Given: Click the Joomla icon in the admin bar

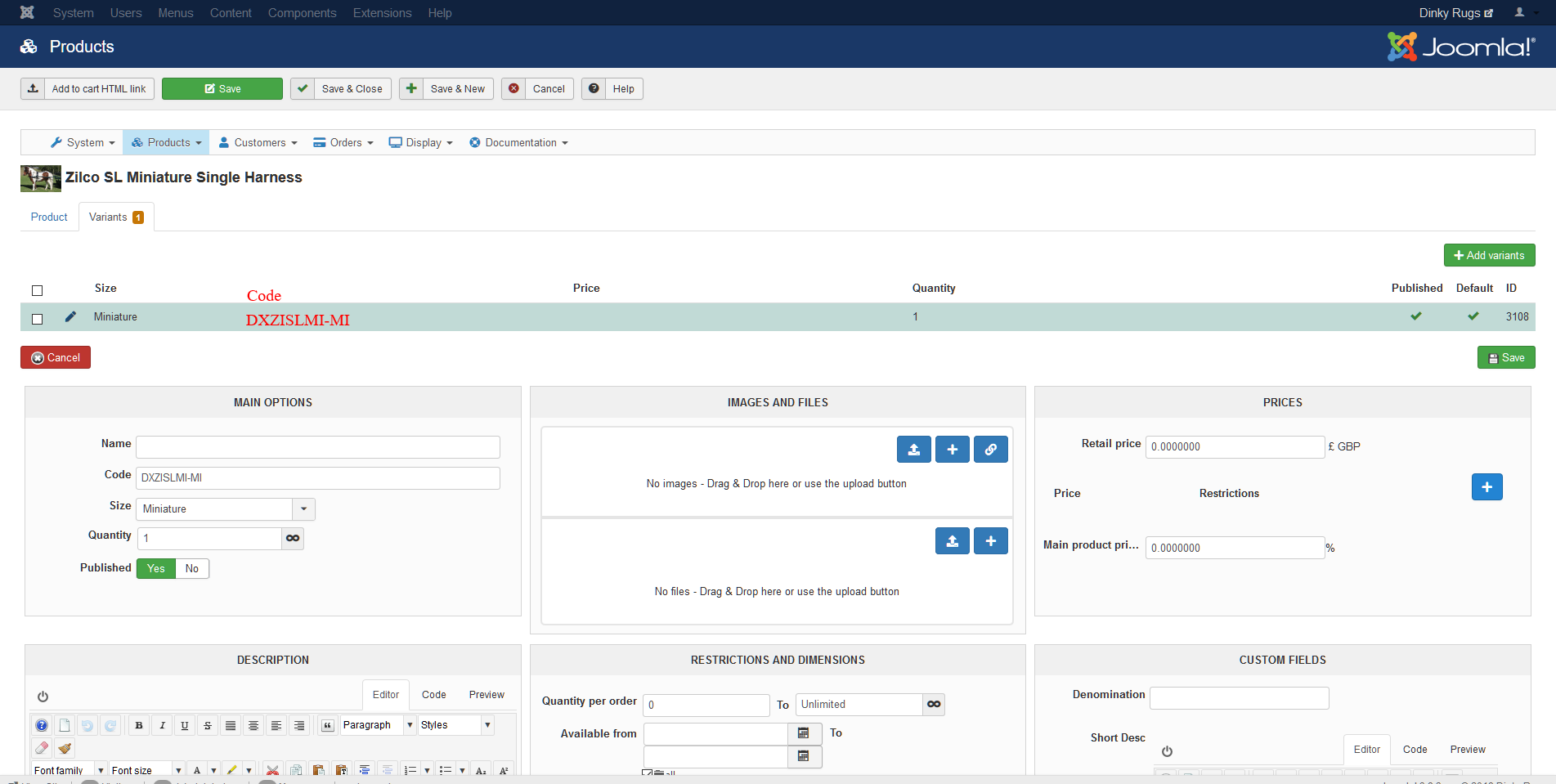Looking at the screenshot, I should point(27,12).
